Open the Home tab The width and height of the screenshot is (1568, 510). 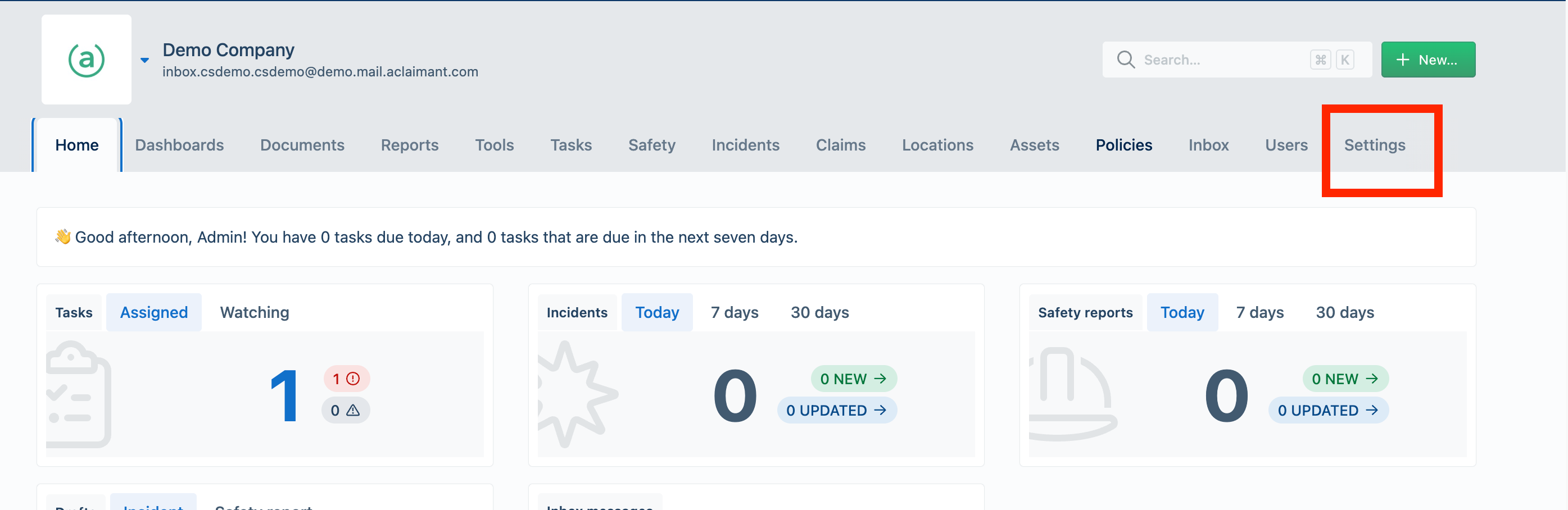click(76, 145)
